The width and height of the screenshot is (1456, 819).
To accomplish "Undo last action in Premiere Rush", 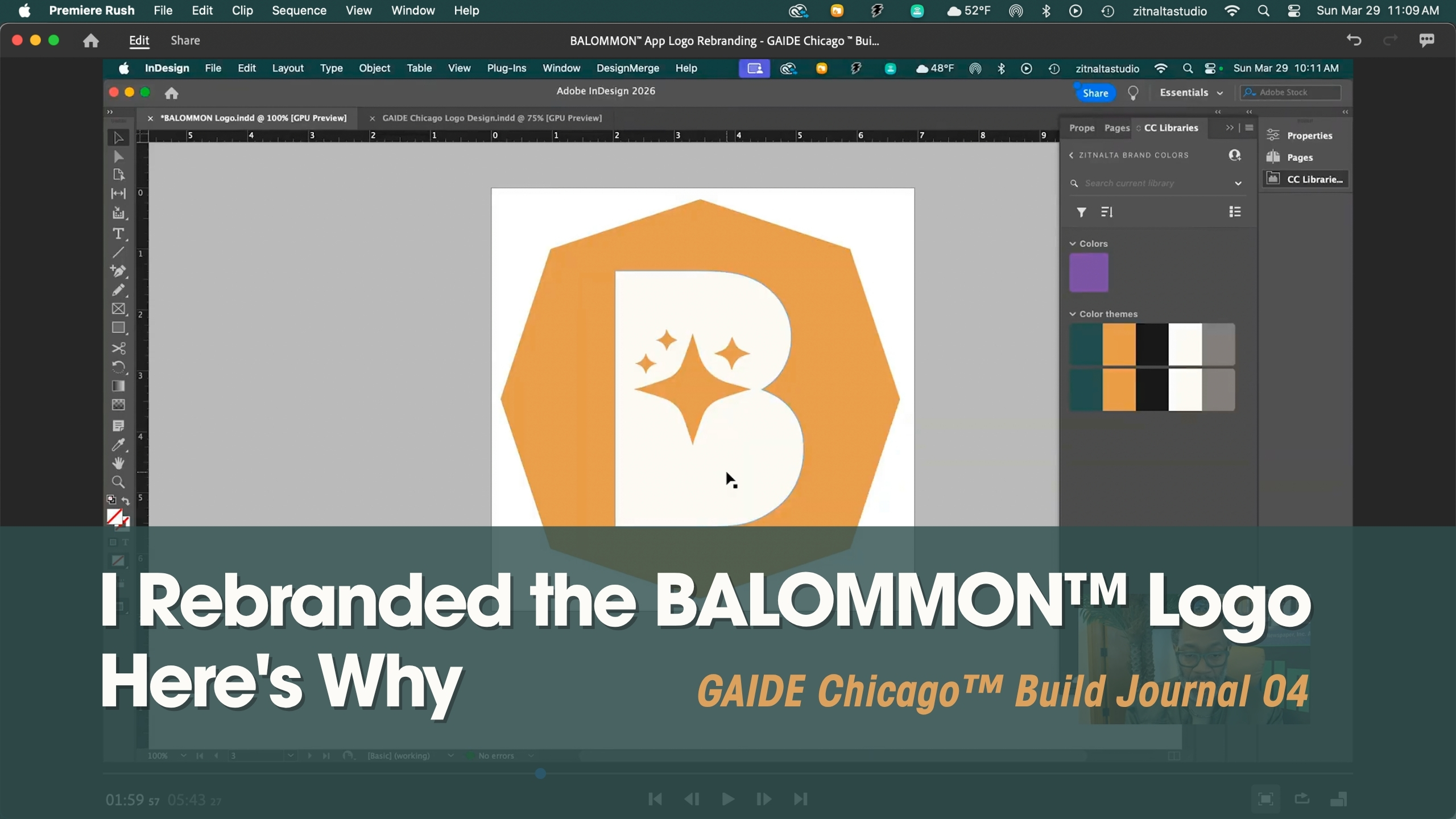I will tap(1354, 40).
